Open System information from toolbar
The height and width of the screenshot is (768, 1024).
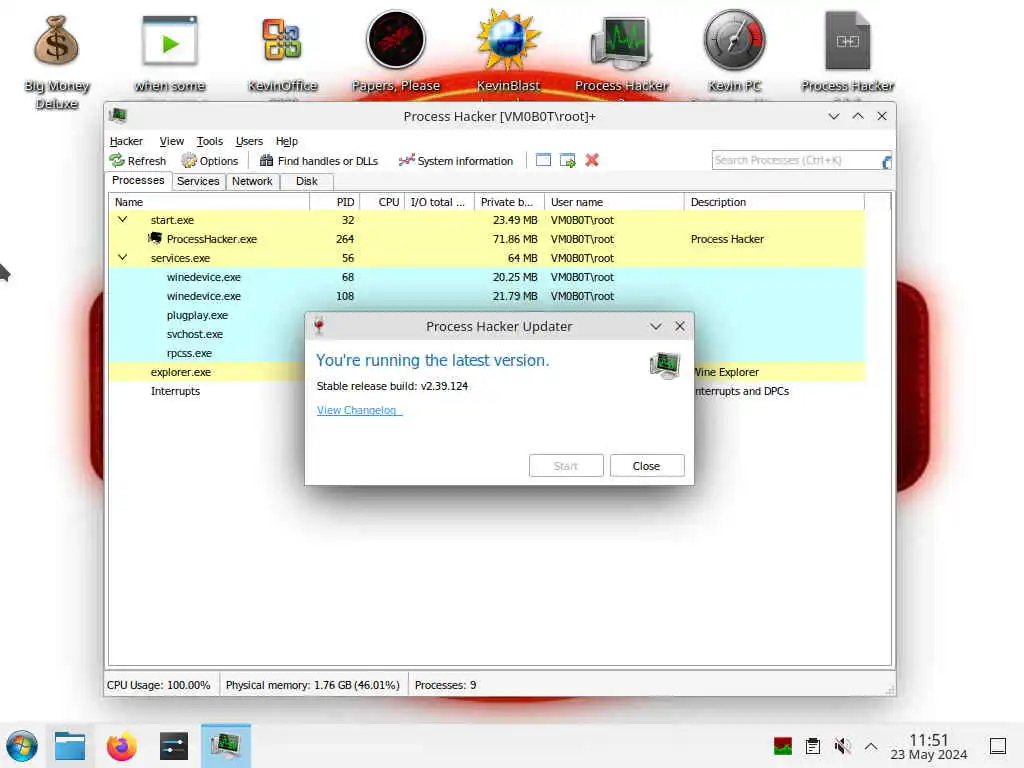456,161
